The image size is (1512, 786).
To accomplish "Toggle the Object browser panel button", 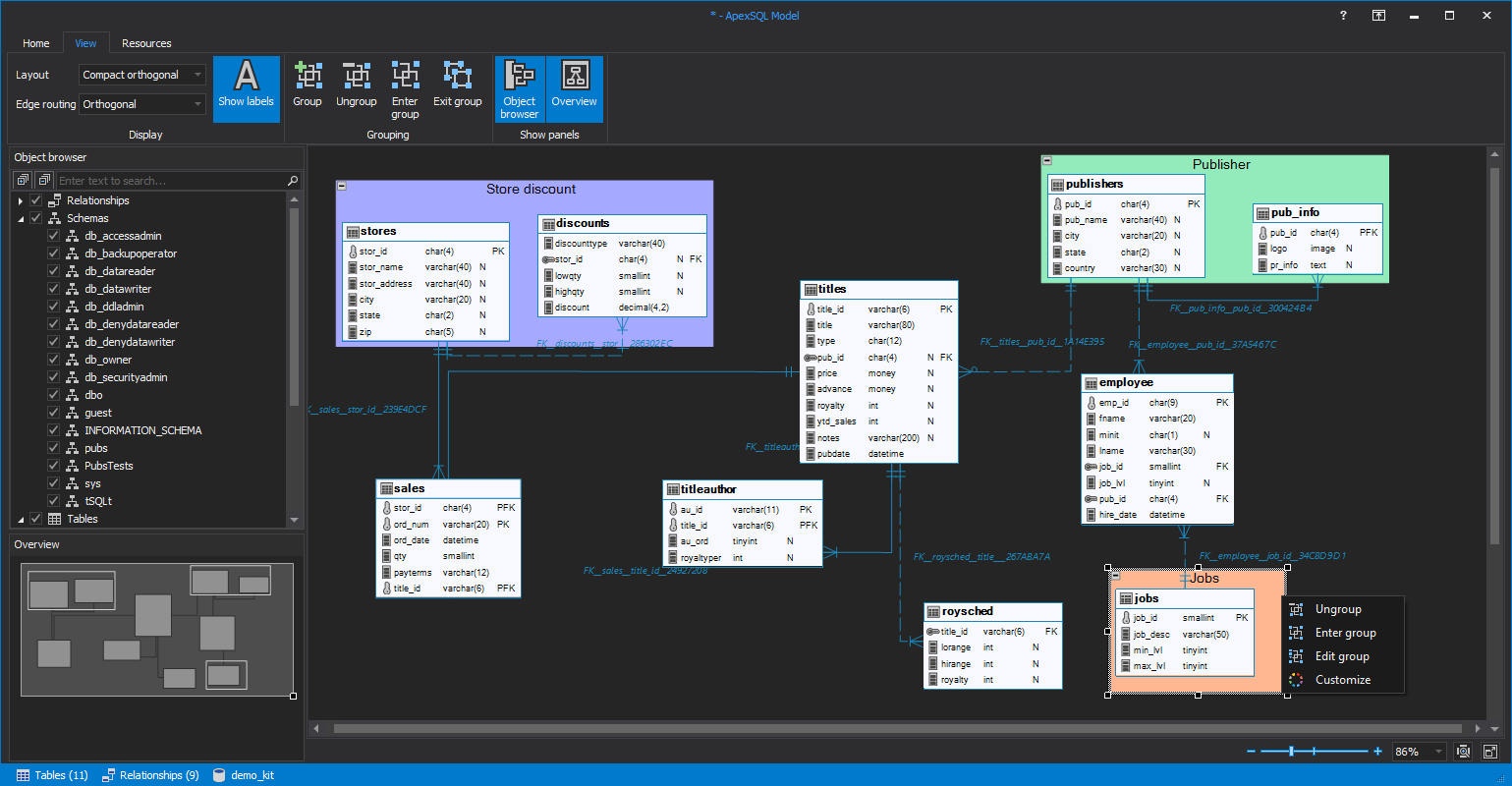I will pyautogui.click(x=519, y=88).
